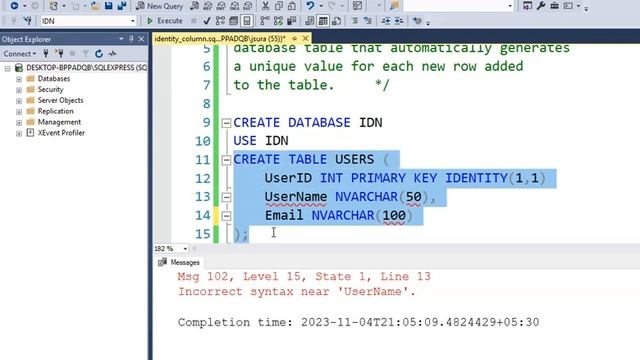This screenshot has width=640, height=360.
Task: Collapse the CREATE TABLE USERS code block
Action: pos(226,160)
